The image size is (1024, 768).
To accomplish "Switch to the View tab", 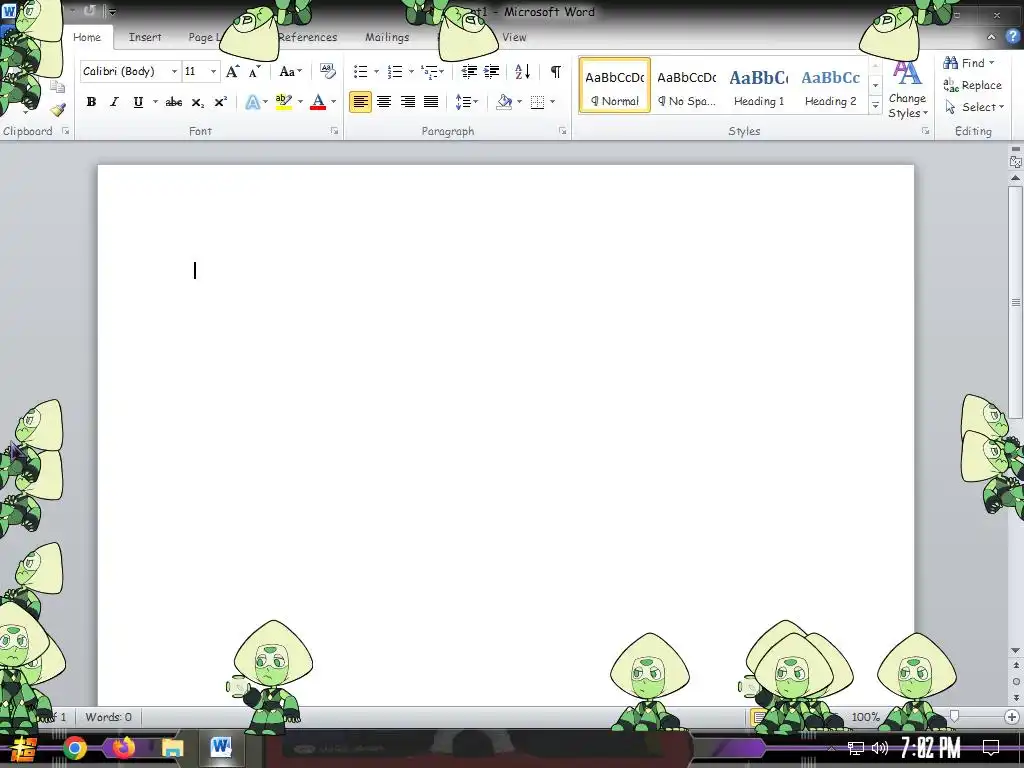I will [514, 37].
